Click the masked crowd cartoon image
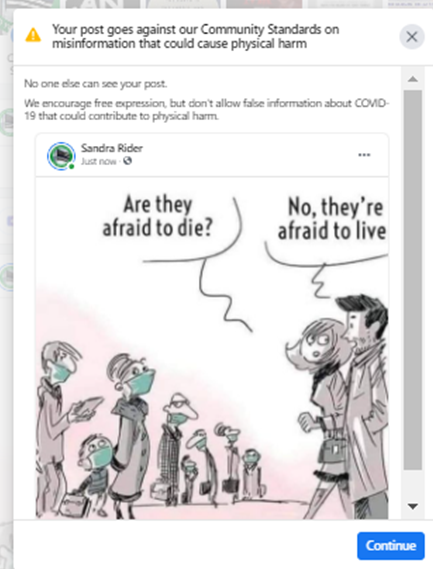The image size is (433, 569). pyautogui.click(x=212, y=348)
